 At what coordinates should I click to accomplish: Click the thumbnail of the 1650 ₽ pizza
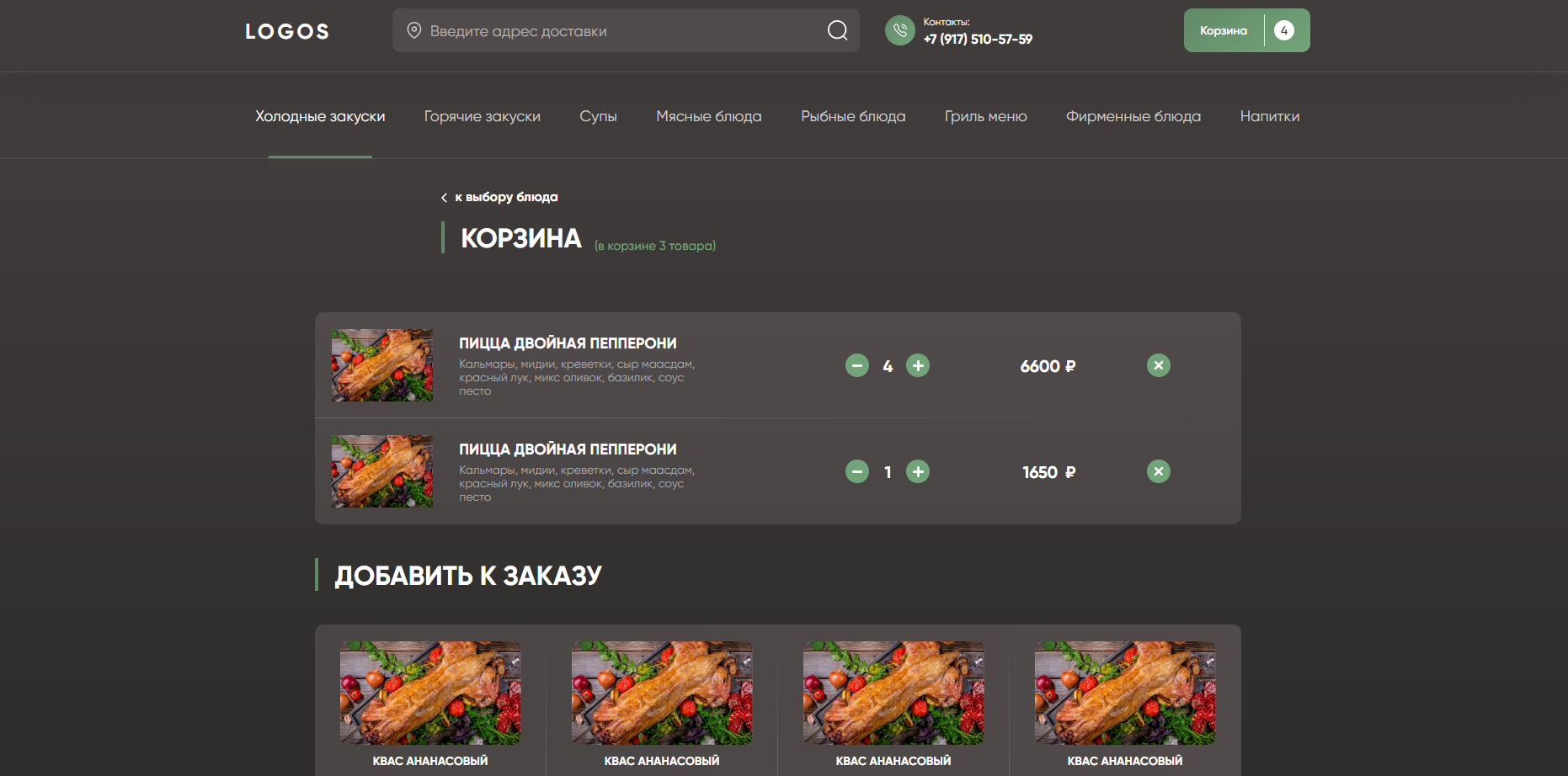pos(382,471)
